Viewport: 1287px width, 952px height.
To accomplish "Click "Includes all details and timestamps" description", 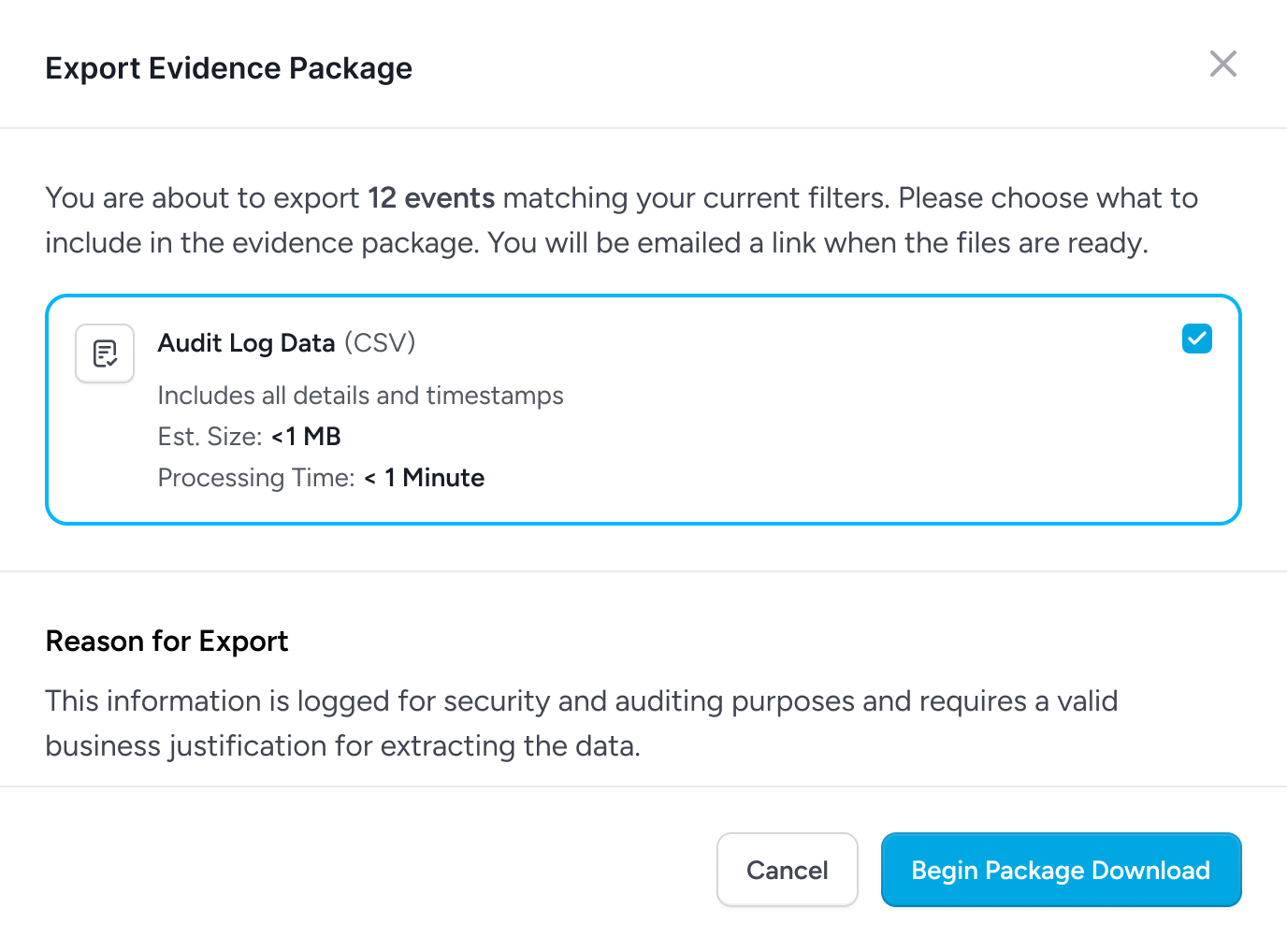I will [x=360, y=396].
